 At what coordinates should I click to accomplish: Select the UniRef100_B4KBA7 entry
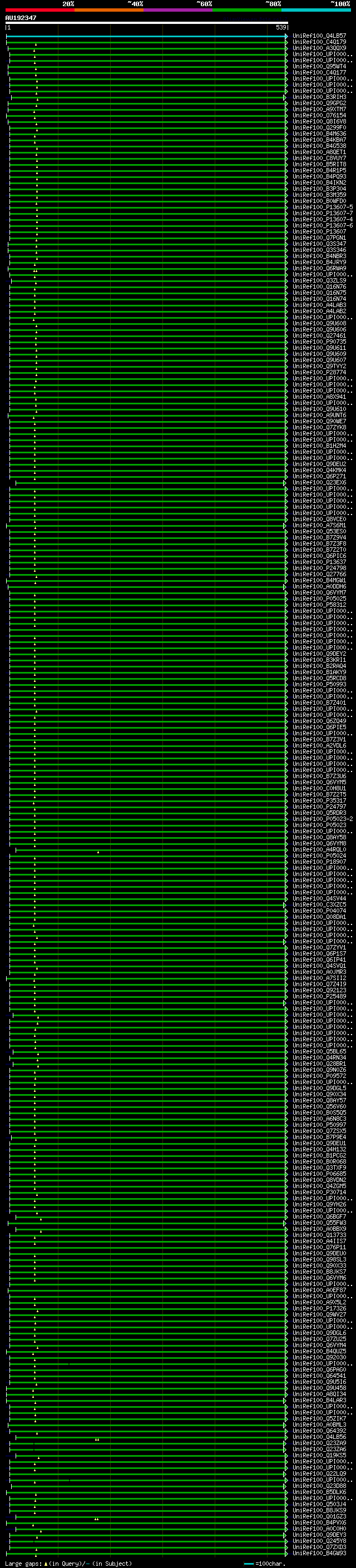click(319, 140)
